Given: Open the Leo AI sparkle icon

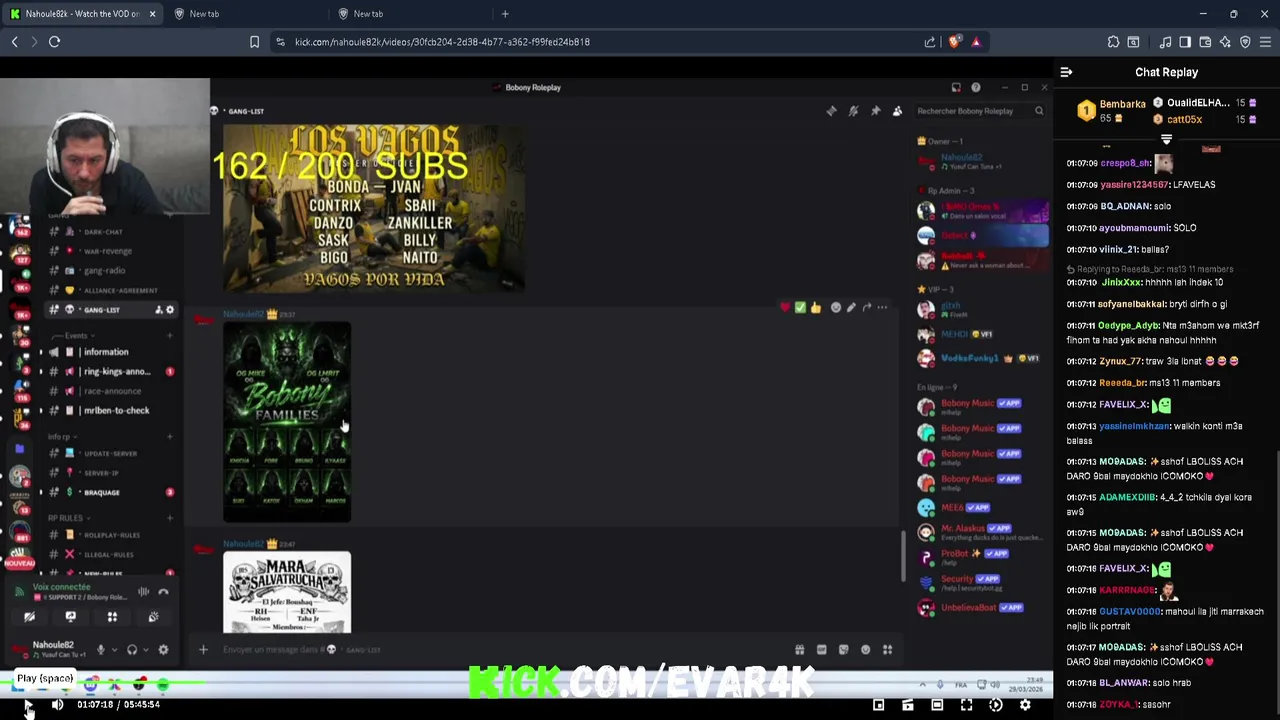Looking at the screenshot, I should (1225, 42).
